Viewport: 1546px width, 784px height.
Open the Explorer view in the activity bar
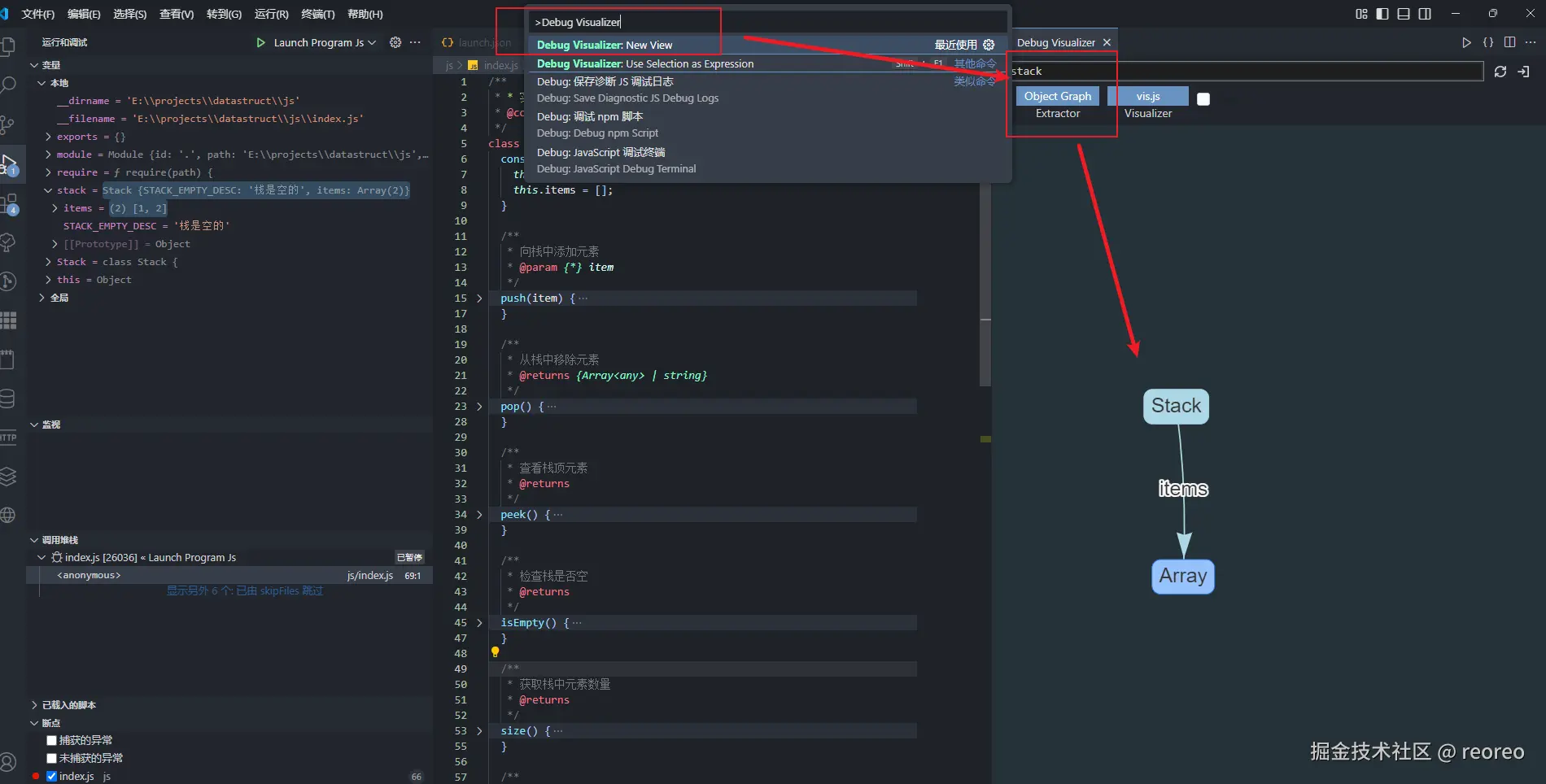pyautogui.click(x=8, y=46)
